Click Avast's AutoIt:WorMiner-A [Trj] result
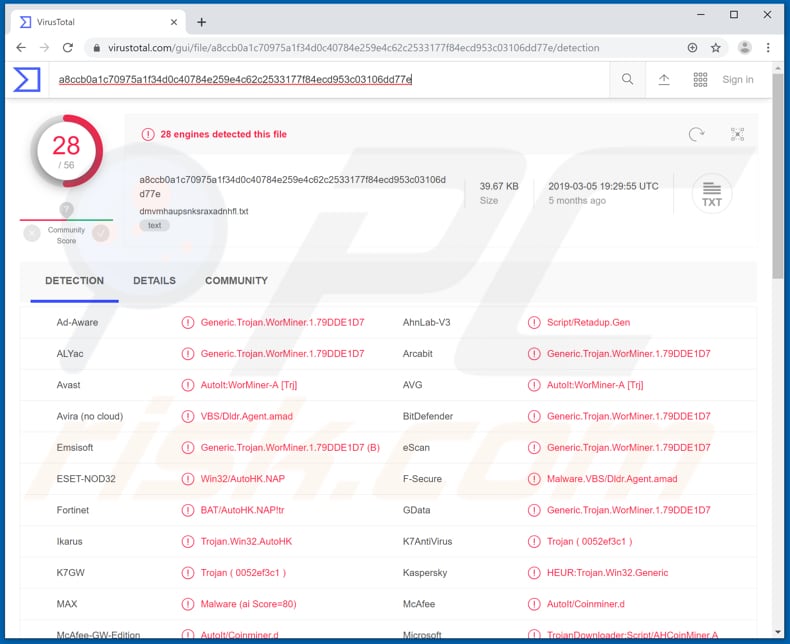The width and height of the screenshot is (790, 644). 249,385
